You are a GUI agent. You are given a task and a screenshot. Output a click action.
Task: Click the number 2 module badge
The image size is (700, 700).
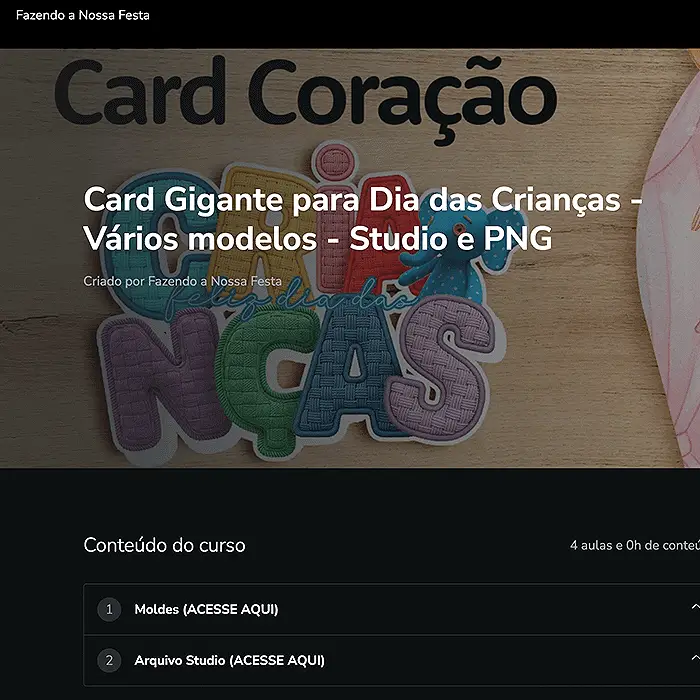(109, 660)
